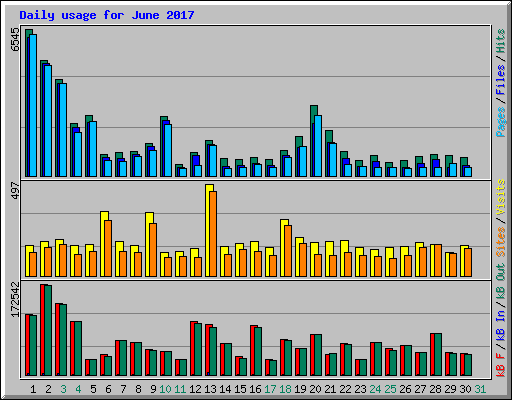This screenshot has height=400, width=512.
Task: Click green day 4 axis label
Action: point(78,389)
